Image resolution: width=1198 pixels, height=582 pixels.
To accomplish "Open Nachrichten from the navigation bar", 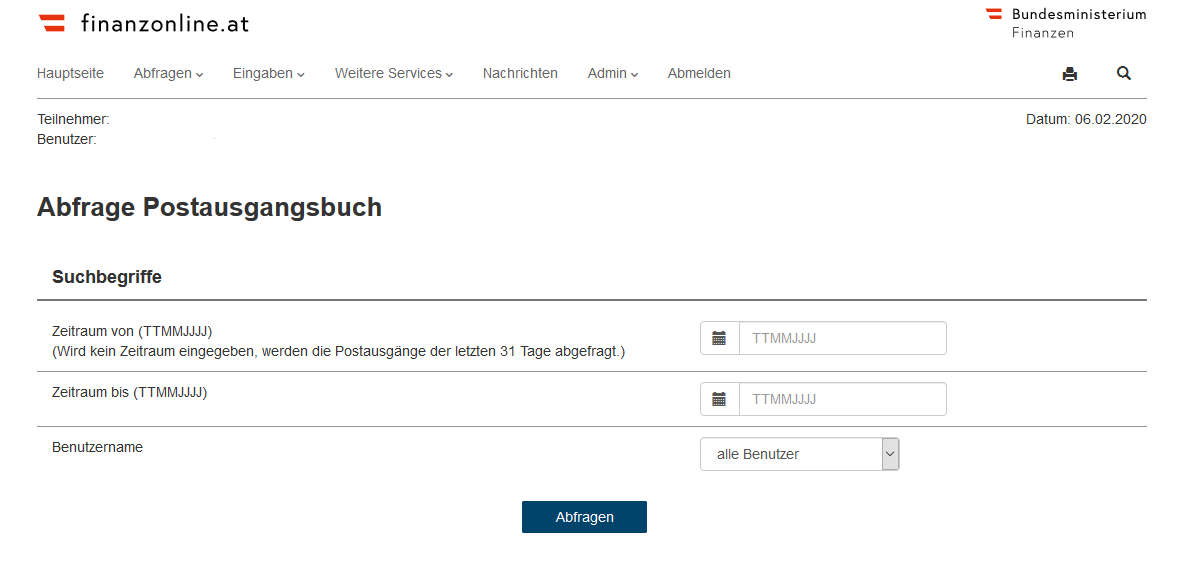I will pyautogui.click(x=520, y=73).
